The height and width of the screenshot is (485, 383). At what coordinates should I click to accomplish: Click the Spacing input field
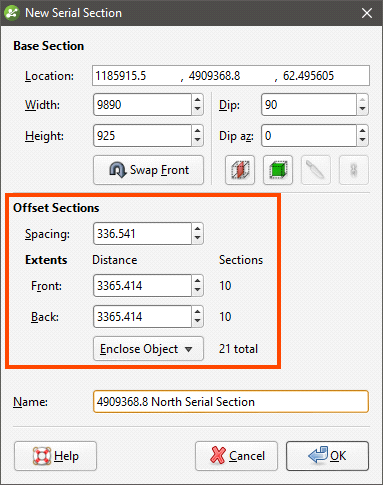tap(143, 234)
